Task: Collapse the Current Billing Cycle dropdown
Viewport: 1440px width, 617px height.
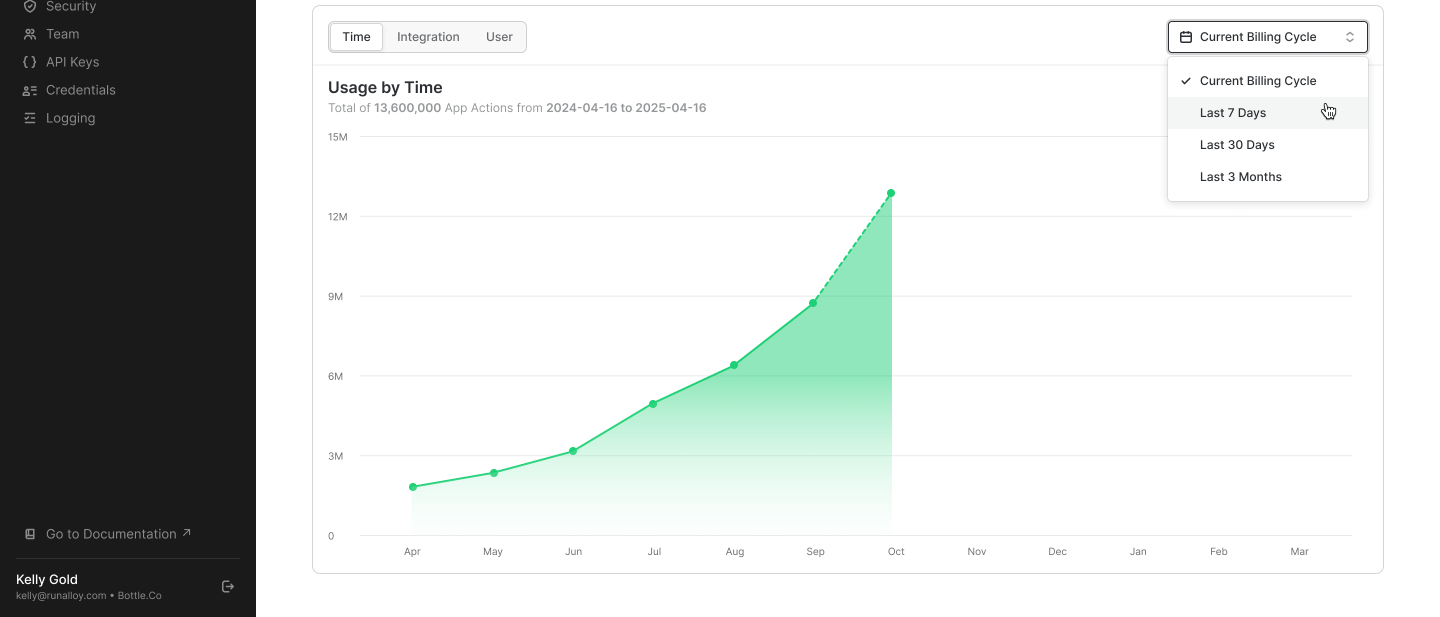Action: click(x=1267, y=37)
